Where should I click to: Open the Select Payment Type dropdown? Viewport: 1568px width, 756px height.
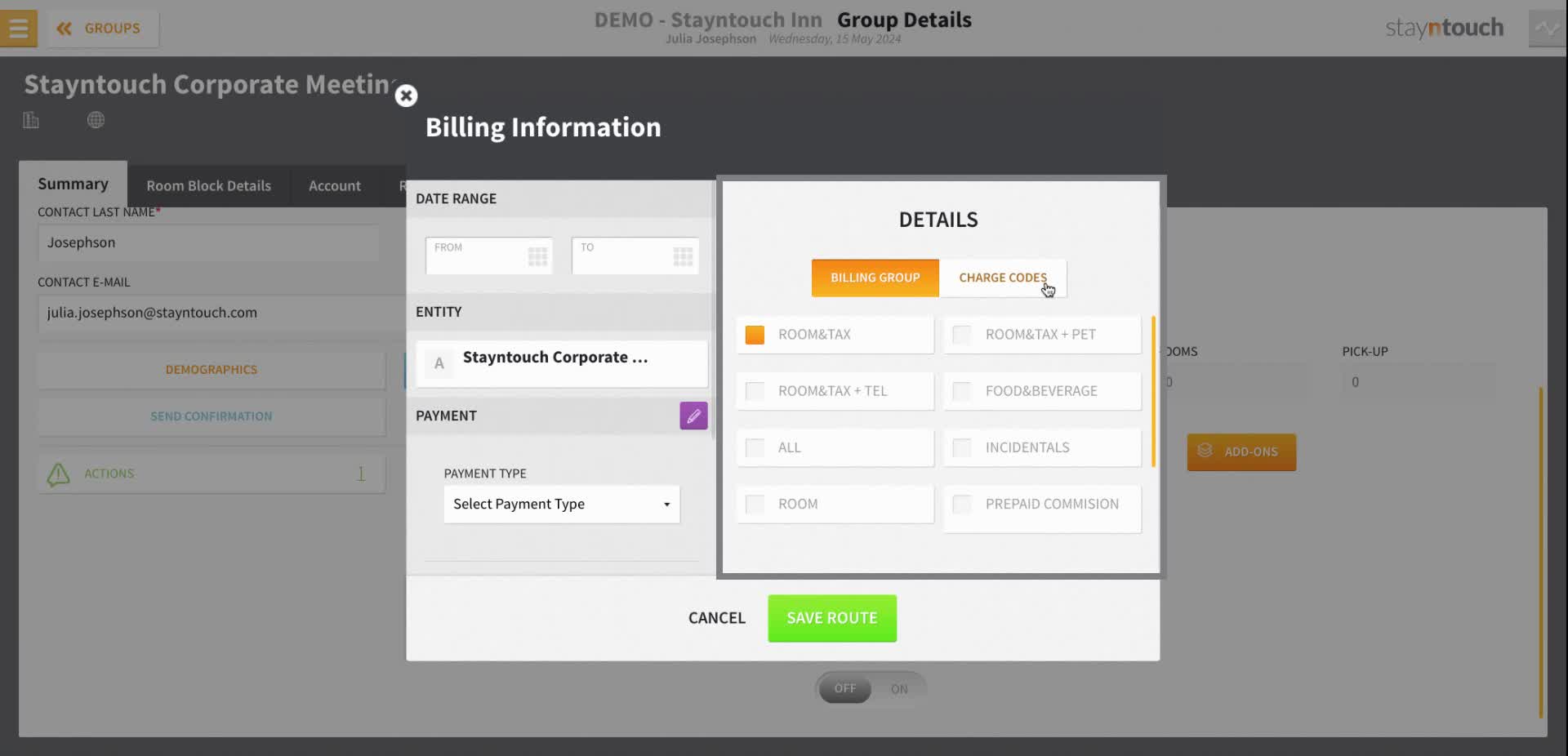tap(562, 504)
